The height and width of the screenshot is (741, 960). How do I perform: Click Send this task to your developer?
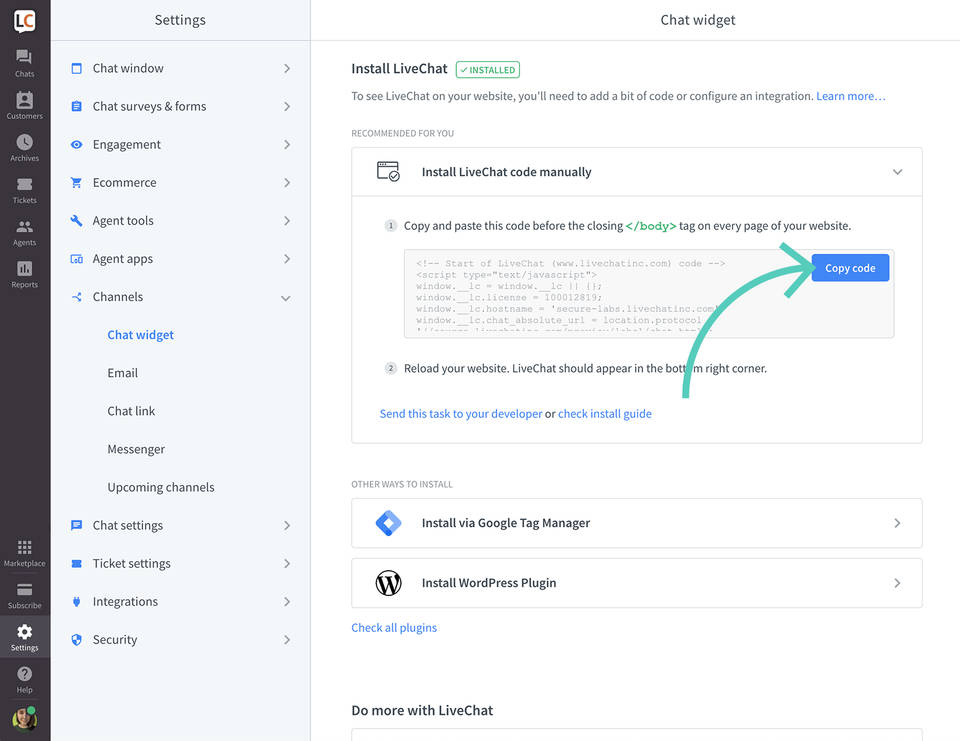(461, 414)
